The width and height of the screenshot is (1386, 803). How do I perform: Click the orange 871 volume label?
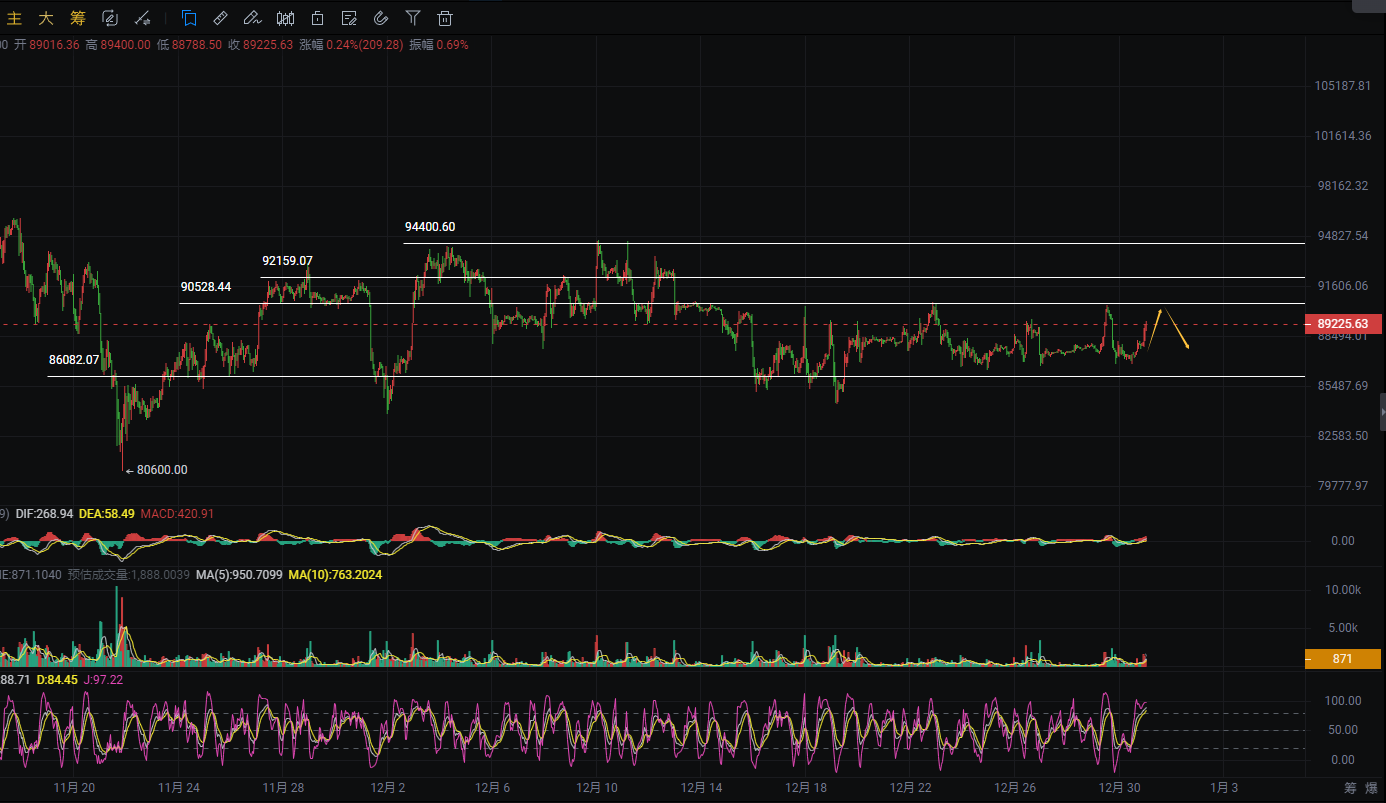[1343, 659]
